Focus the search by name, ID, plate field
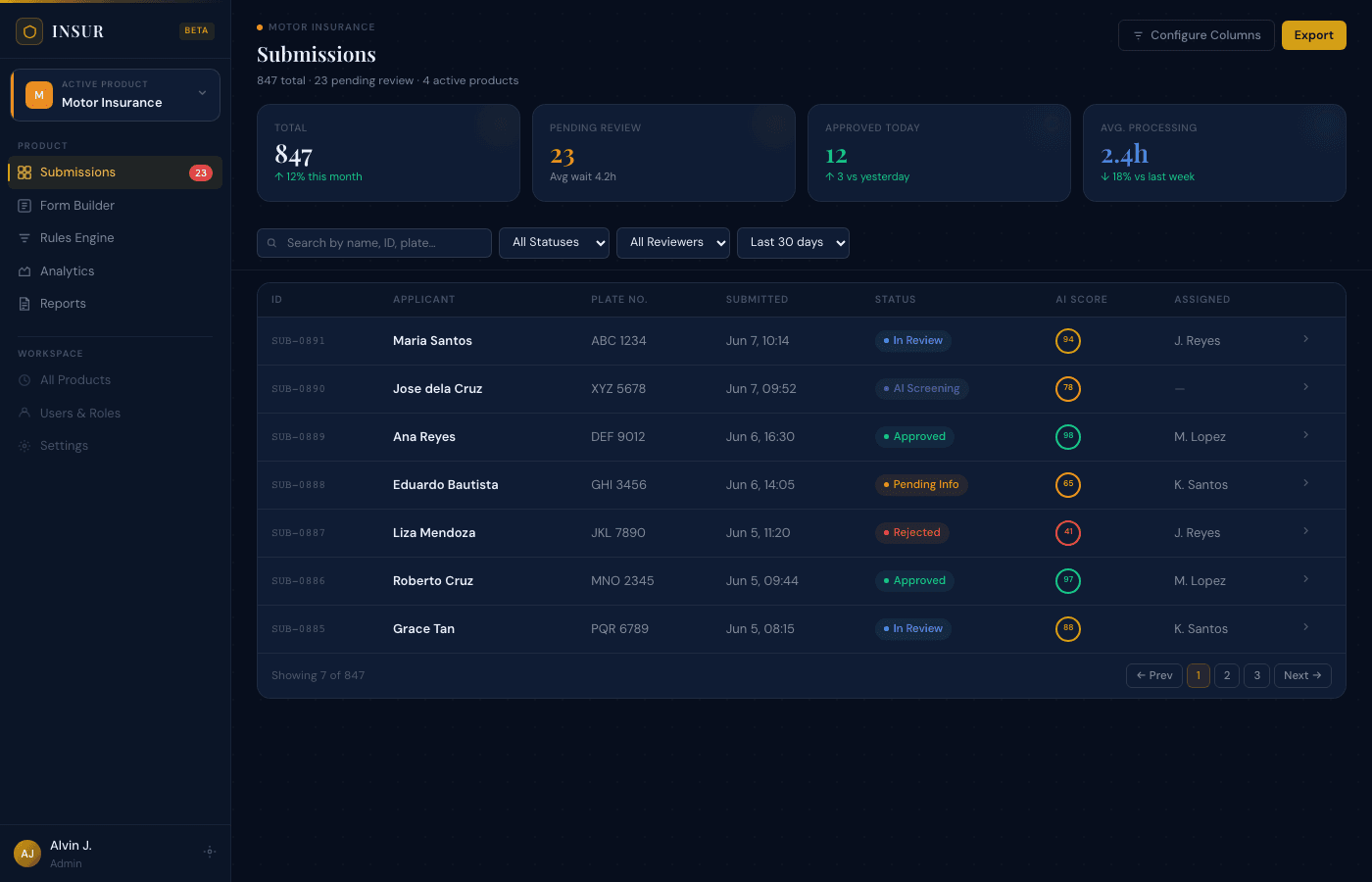 374,243
